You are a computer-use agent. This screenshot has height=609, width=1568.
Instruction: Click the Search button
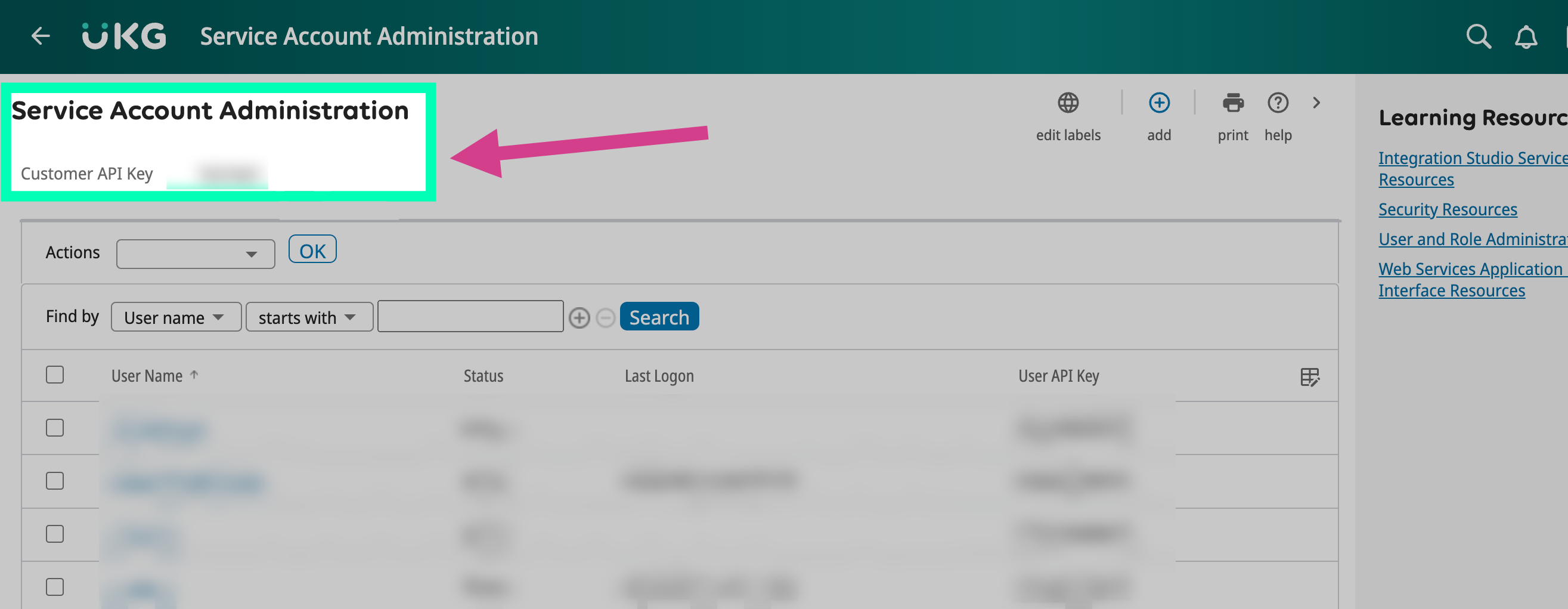(659, 317)
